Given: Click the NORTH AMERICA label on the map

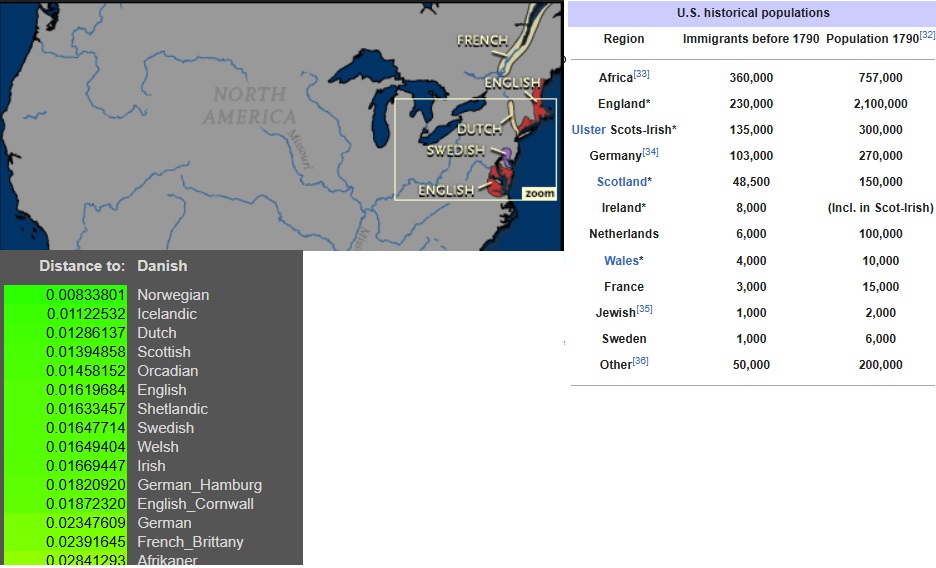Looking at the screenshot, I should point(249,106).
